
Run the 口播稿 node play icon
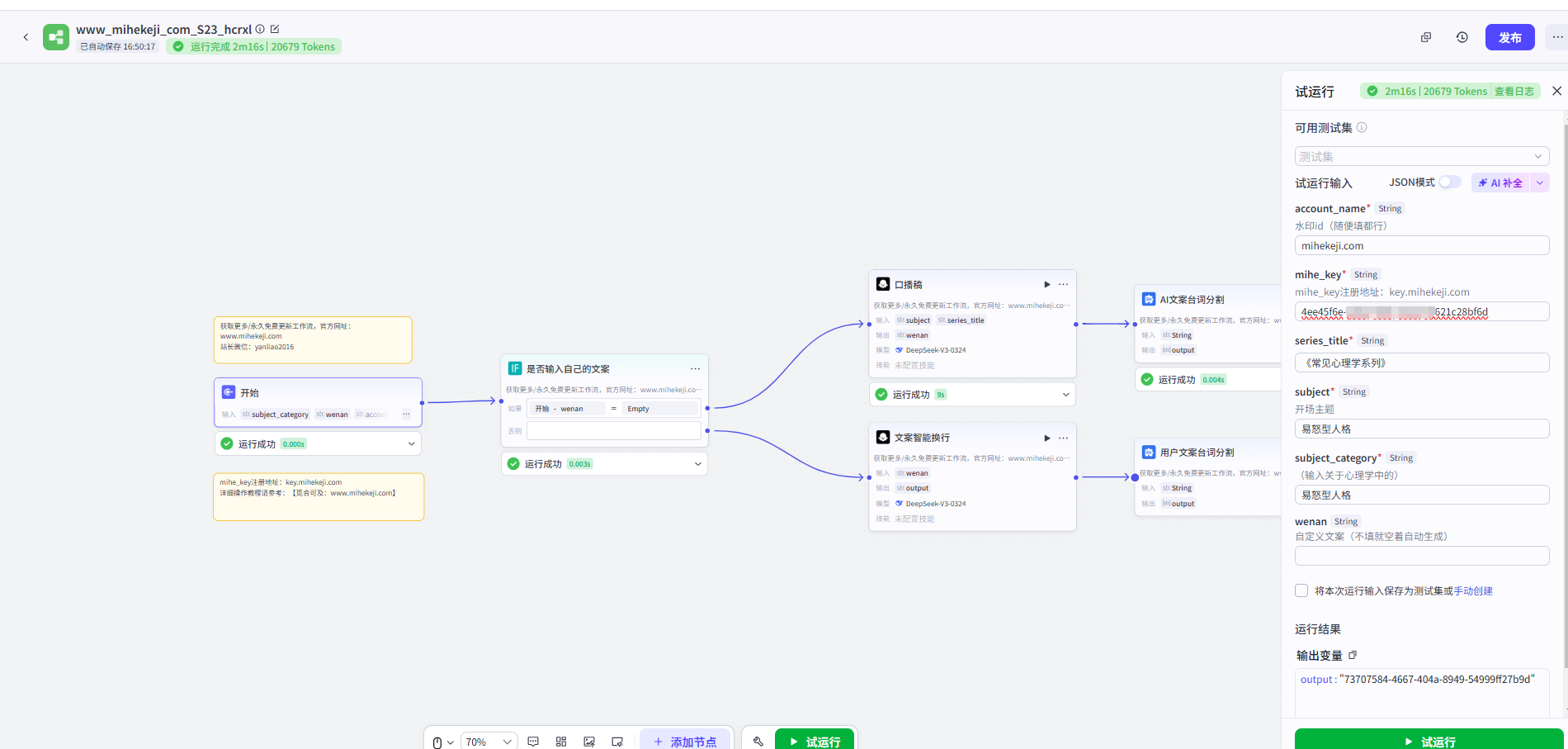point(1046,284)
